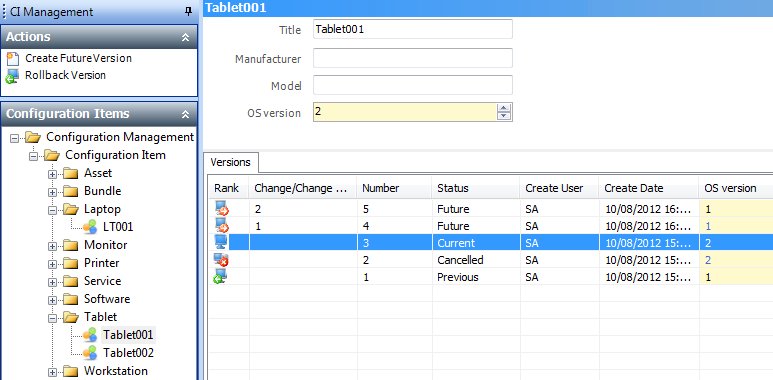Click rank icon of Current version 3
The image size is (773, 380).
point(220,242)
